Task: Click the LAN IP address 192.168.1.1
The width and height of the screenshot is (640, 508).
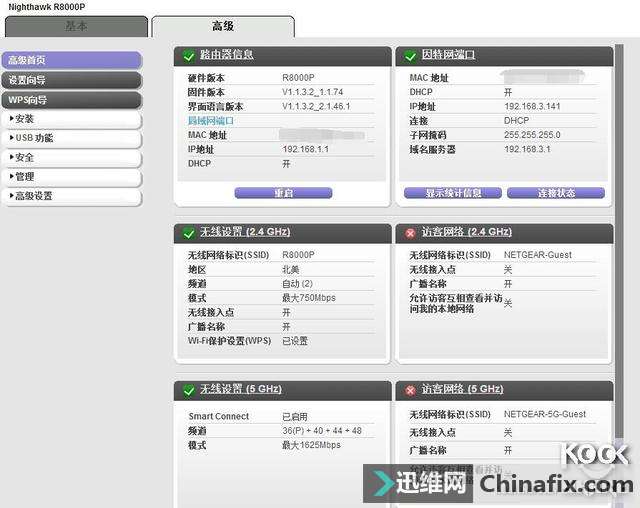Action: tap(305, 149)
